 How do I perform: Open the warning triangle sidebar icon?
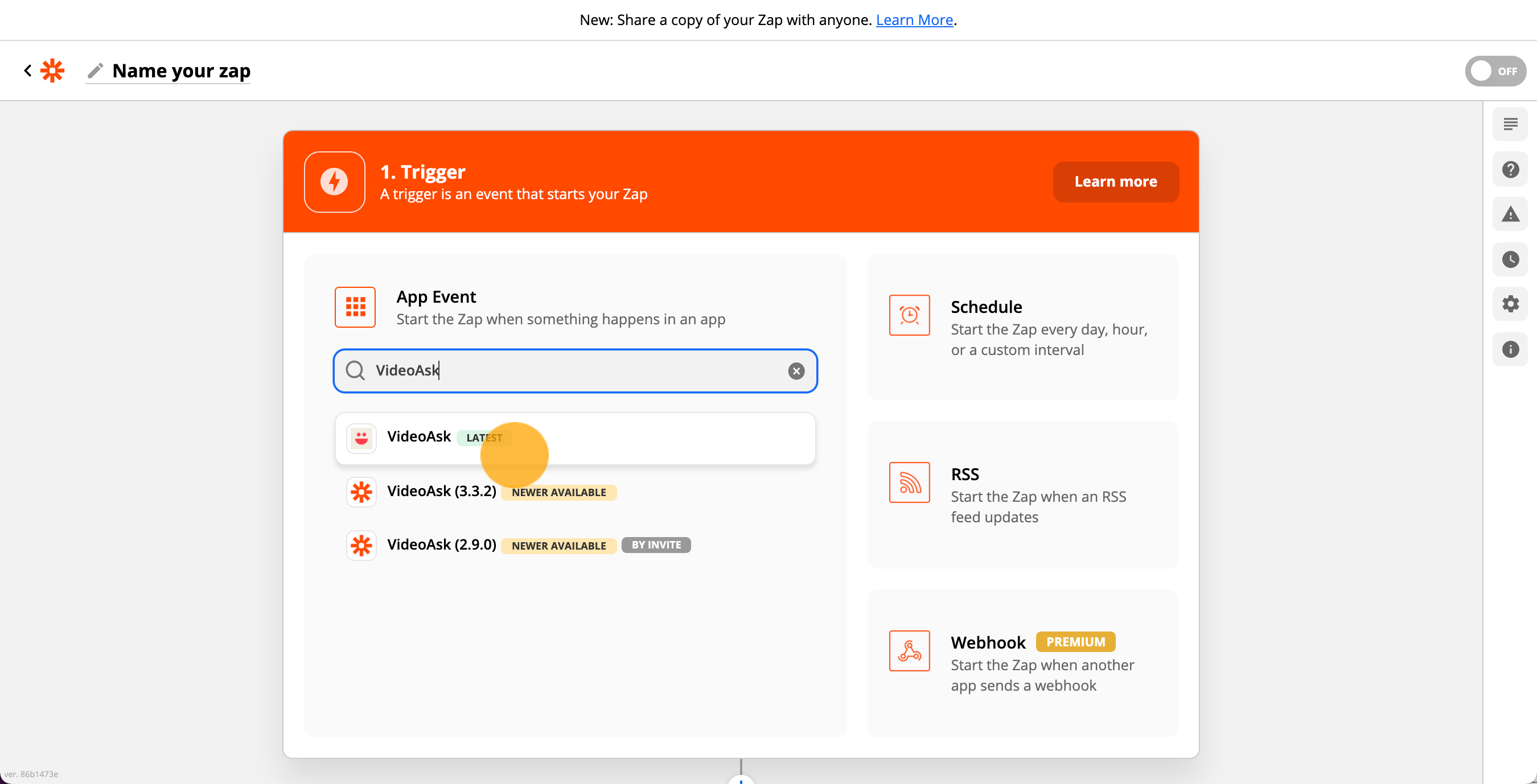(1510, 214)
